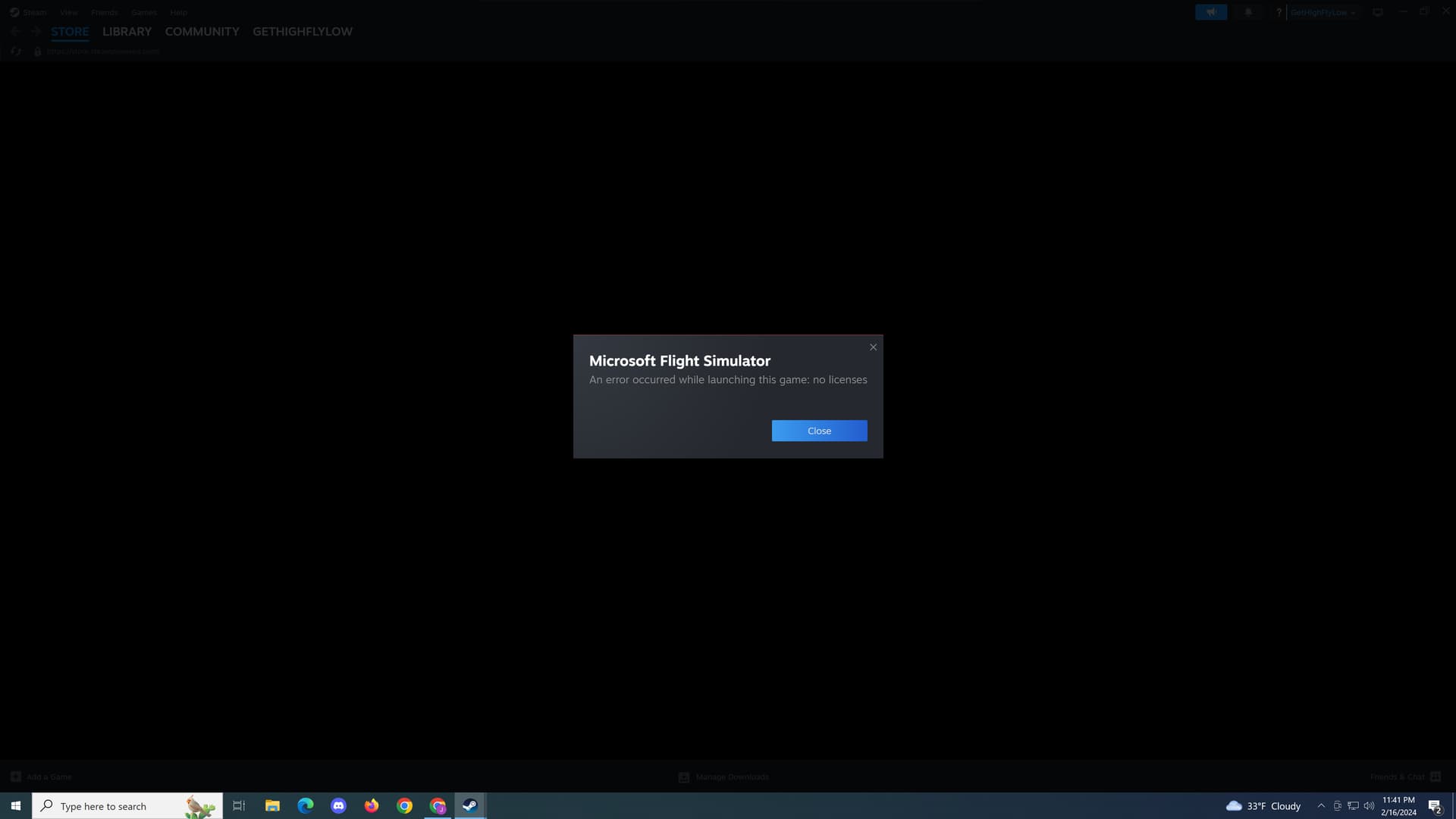Open Windows Task View button
1456x819 pixels.
pos(238,805)
